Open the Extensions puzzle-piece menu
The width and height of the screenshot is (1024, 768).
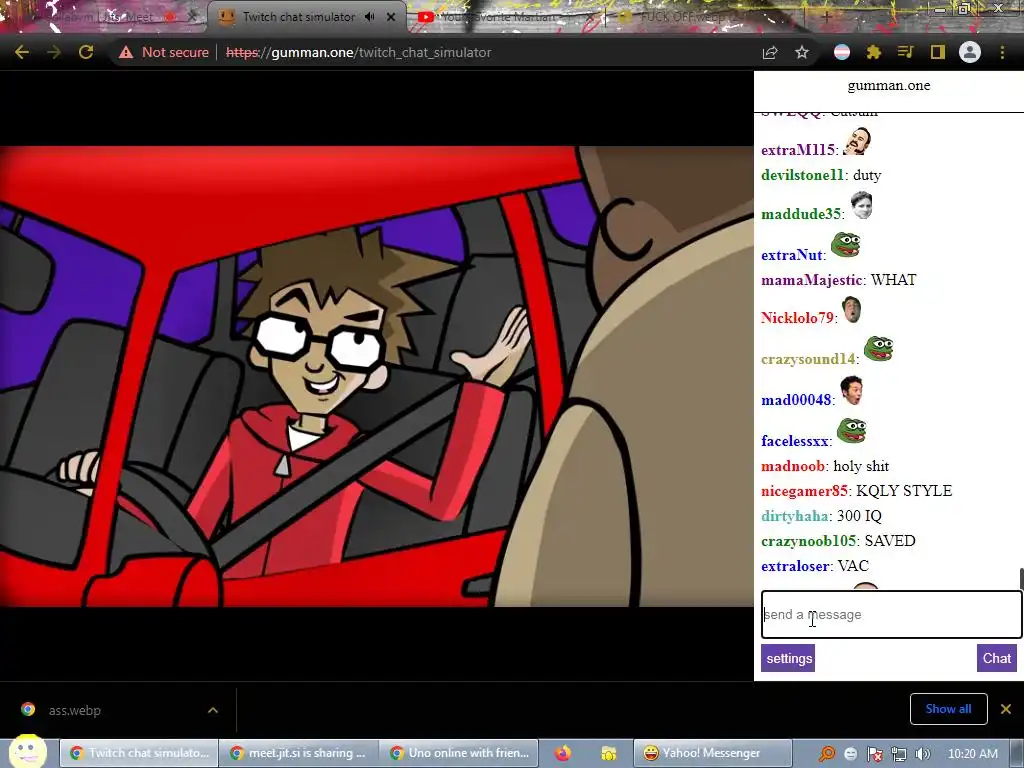click(874, 52)
